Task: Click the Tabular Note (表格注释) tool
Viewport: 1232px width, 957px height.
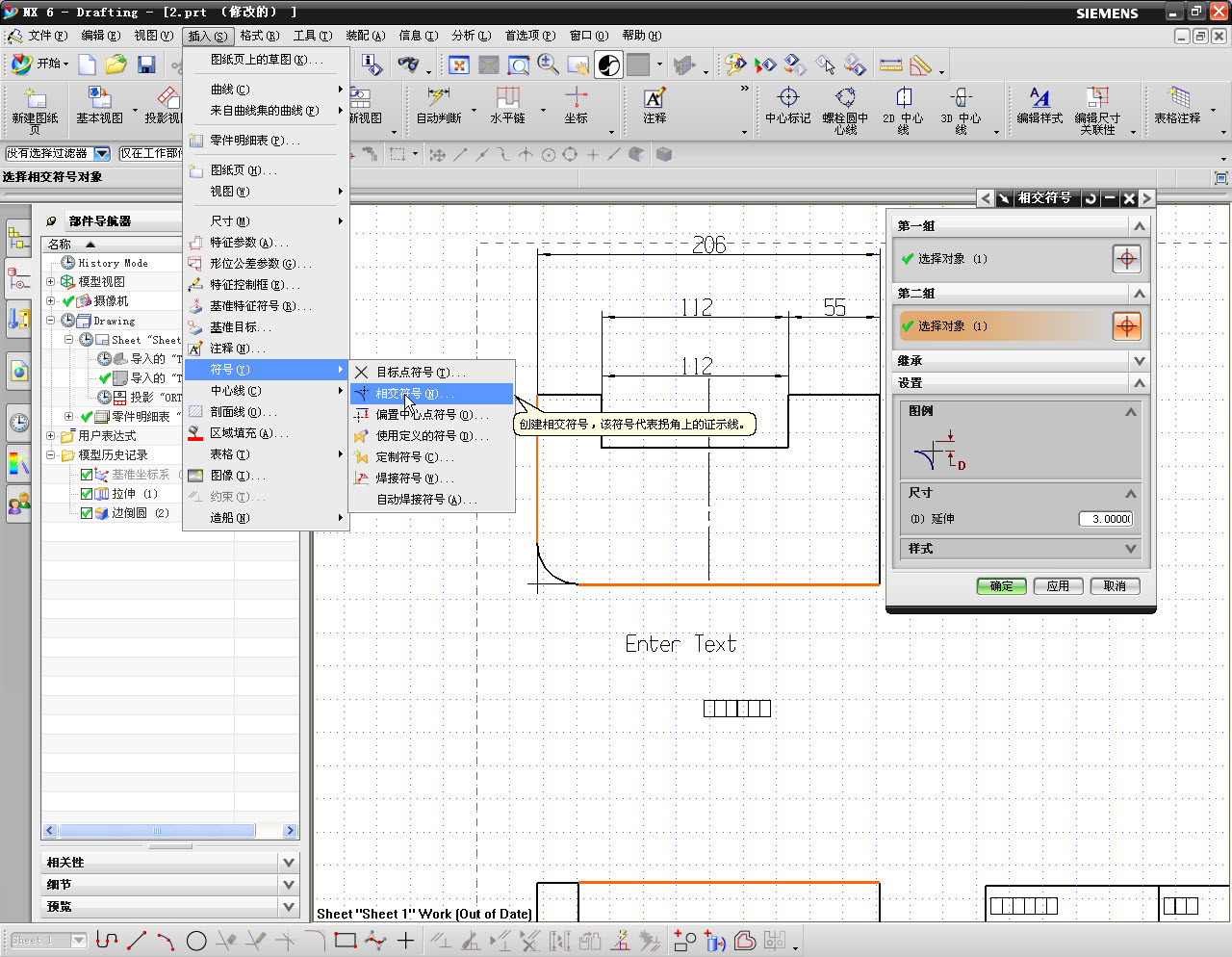Action: click(x=1177, y=107)
